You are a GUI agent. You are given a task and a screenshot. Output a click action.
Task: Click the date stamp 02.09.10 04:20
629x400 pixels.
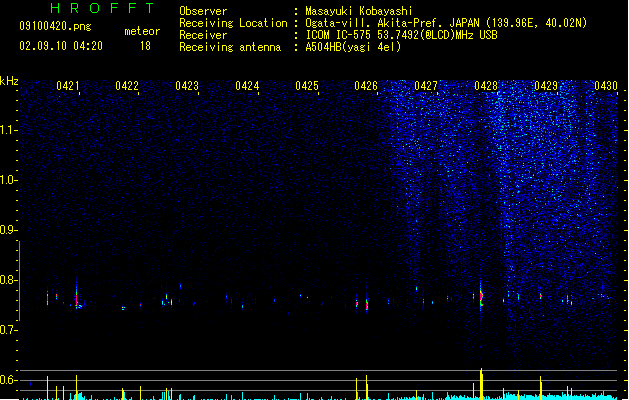[61, 46]
